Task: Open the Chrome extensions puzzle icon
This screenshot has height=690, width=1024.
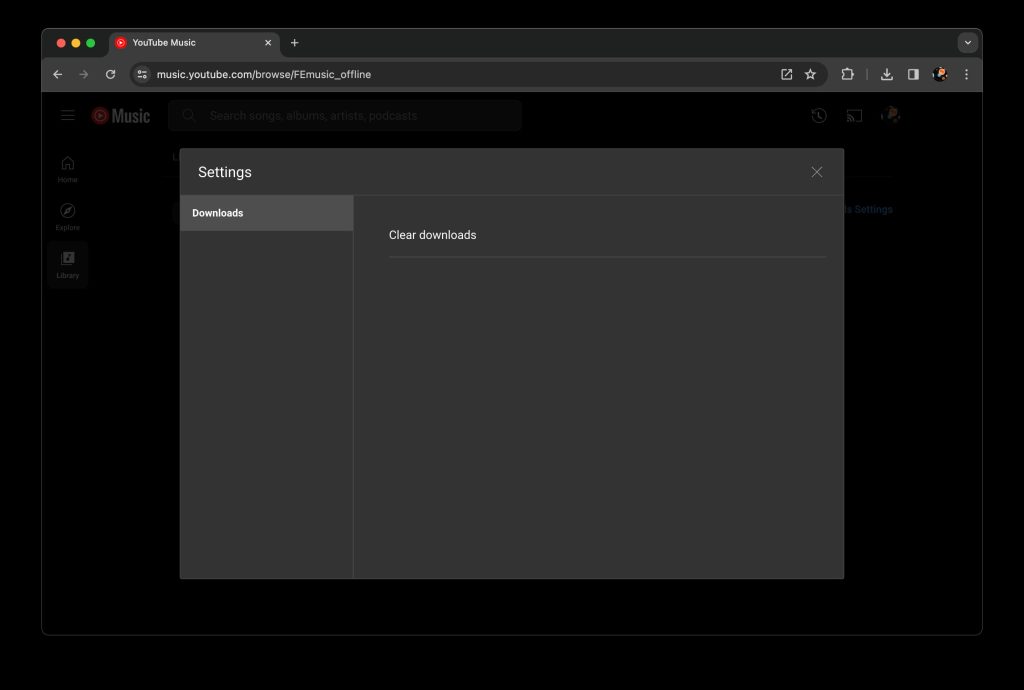Action: pyautogui.click(x=848, y=74)
